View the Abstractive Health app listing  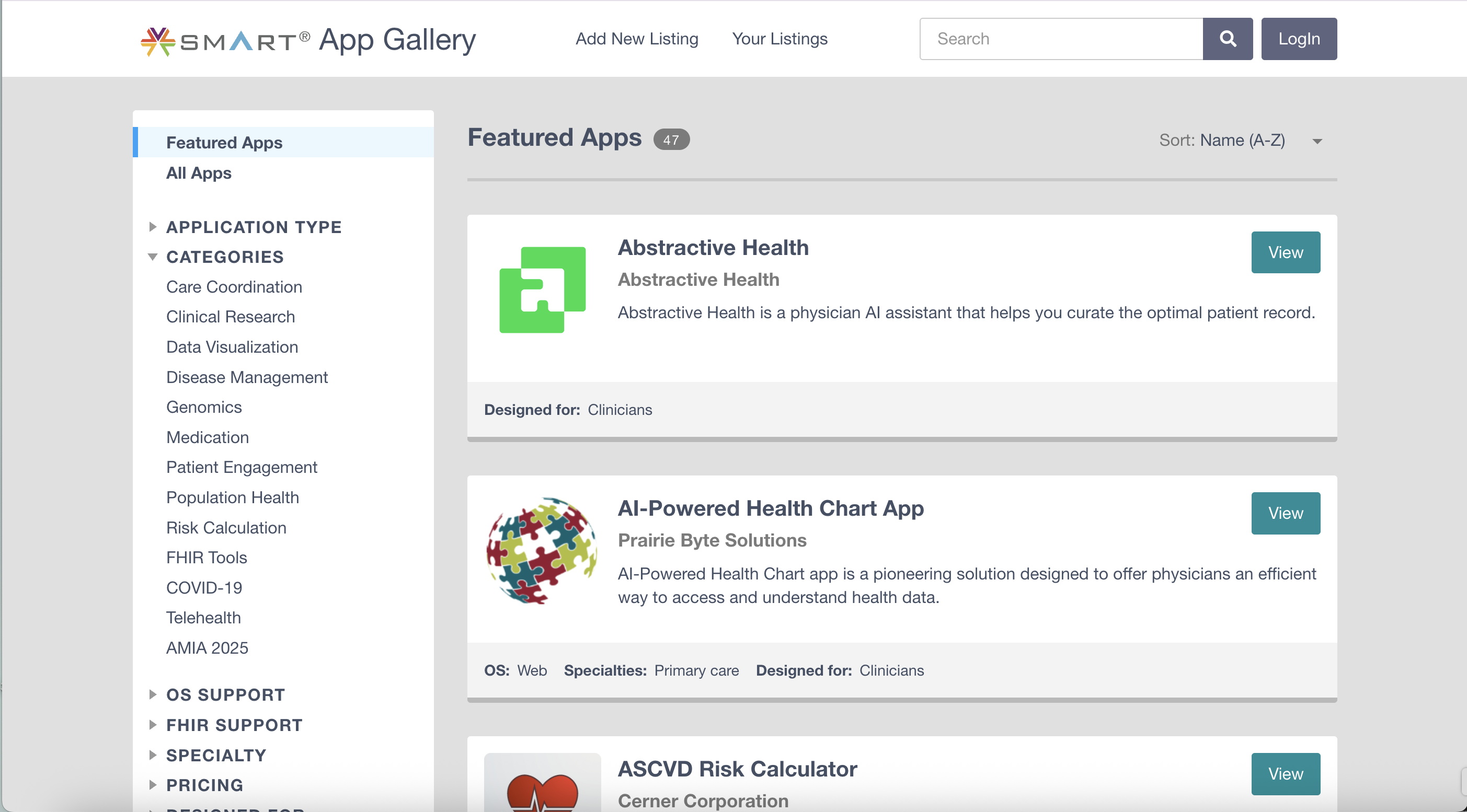1285,252
